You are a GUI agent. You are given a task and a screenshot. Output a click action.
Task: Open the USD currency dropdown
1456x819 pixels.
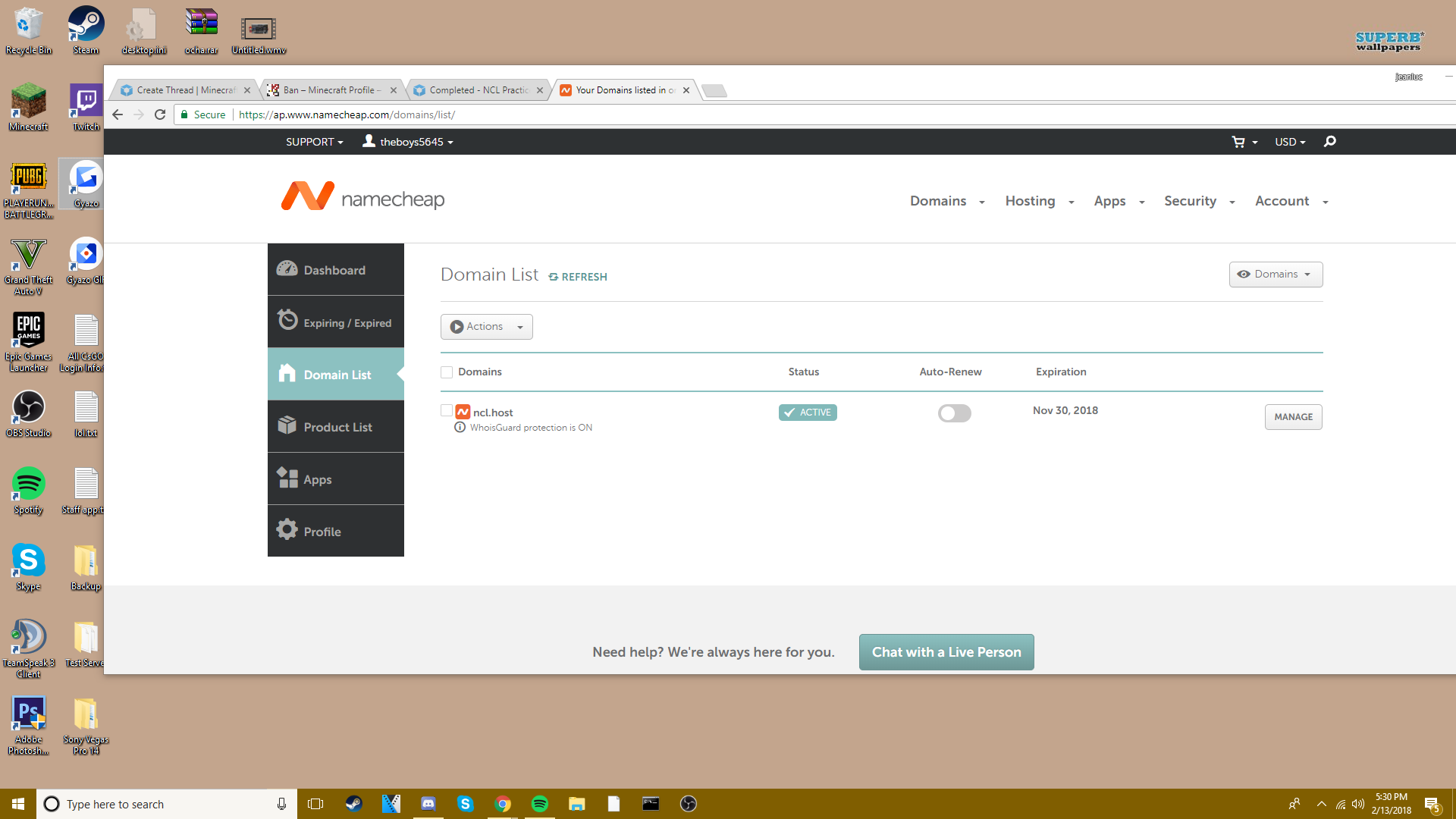[1289, 142]
